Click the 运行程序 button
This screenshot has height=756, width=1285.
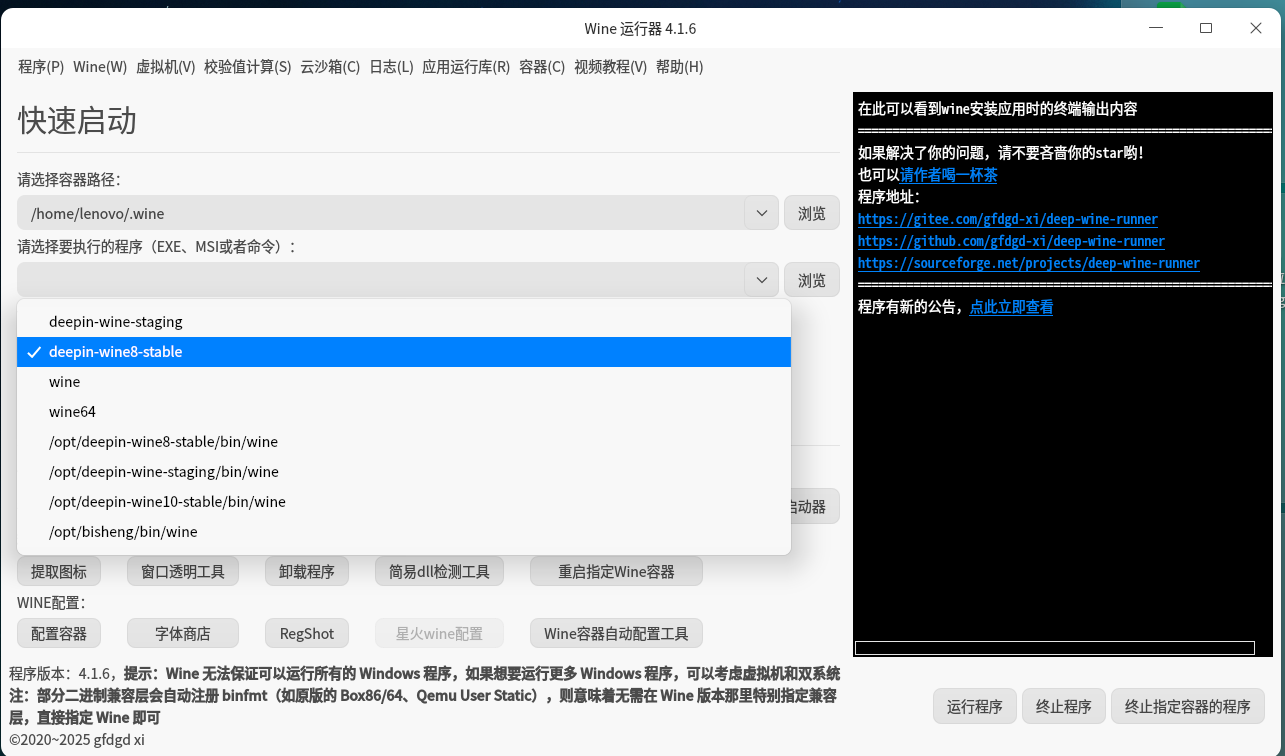[975, 706]
